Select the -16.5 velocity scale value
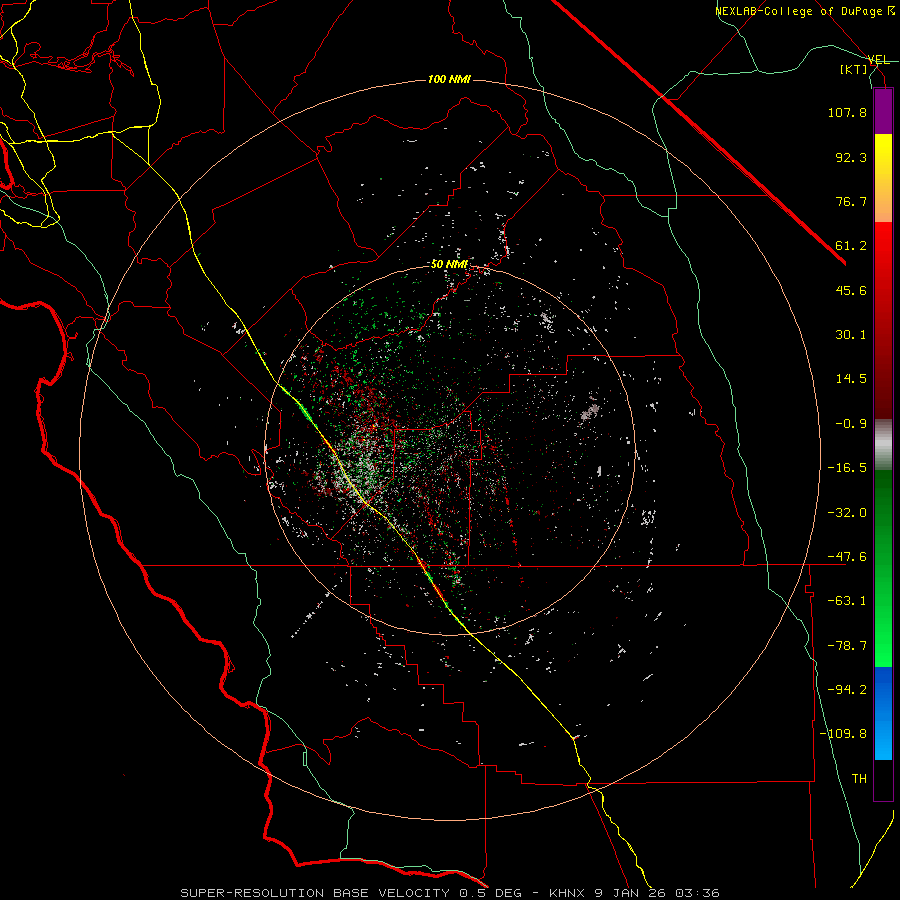This screenshot has width=900, height=900. click(x=847, y=468)
